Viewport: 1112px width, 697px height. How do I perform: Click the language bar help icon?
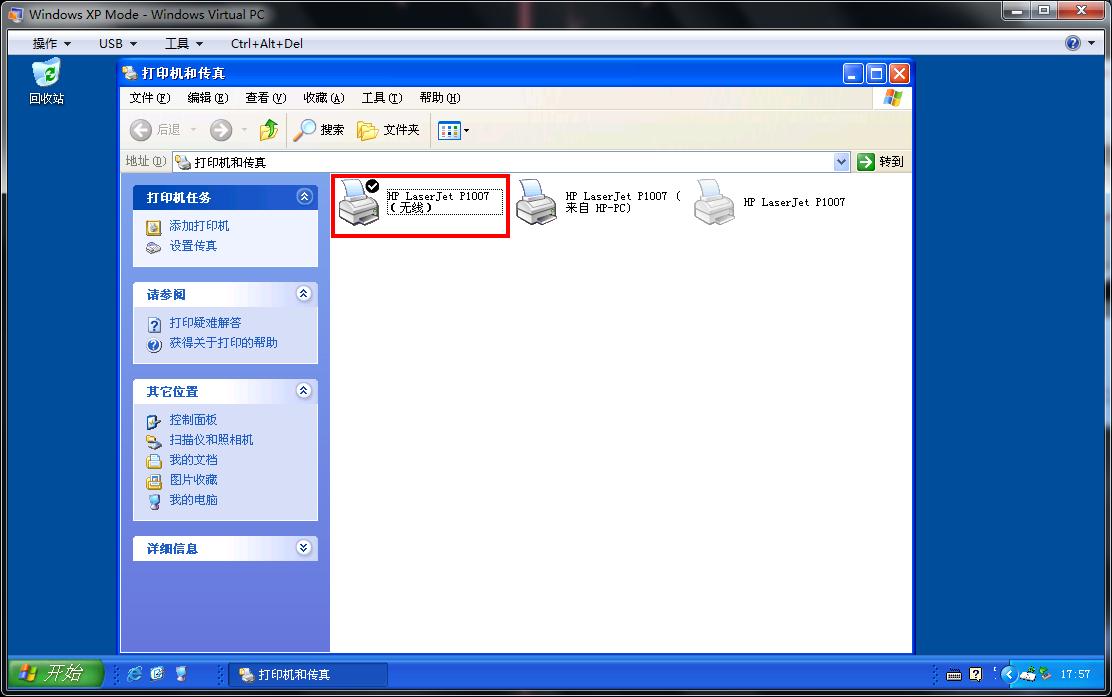[976, 674]
